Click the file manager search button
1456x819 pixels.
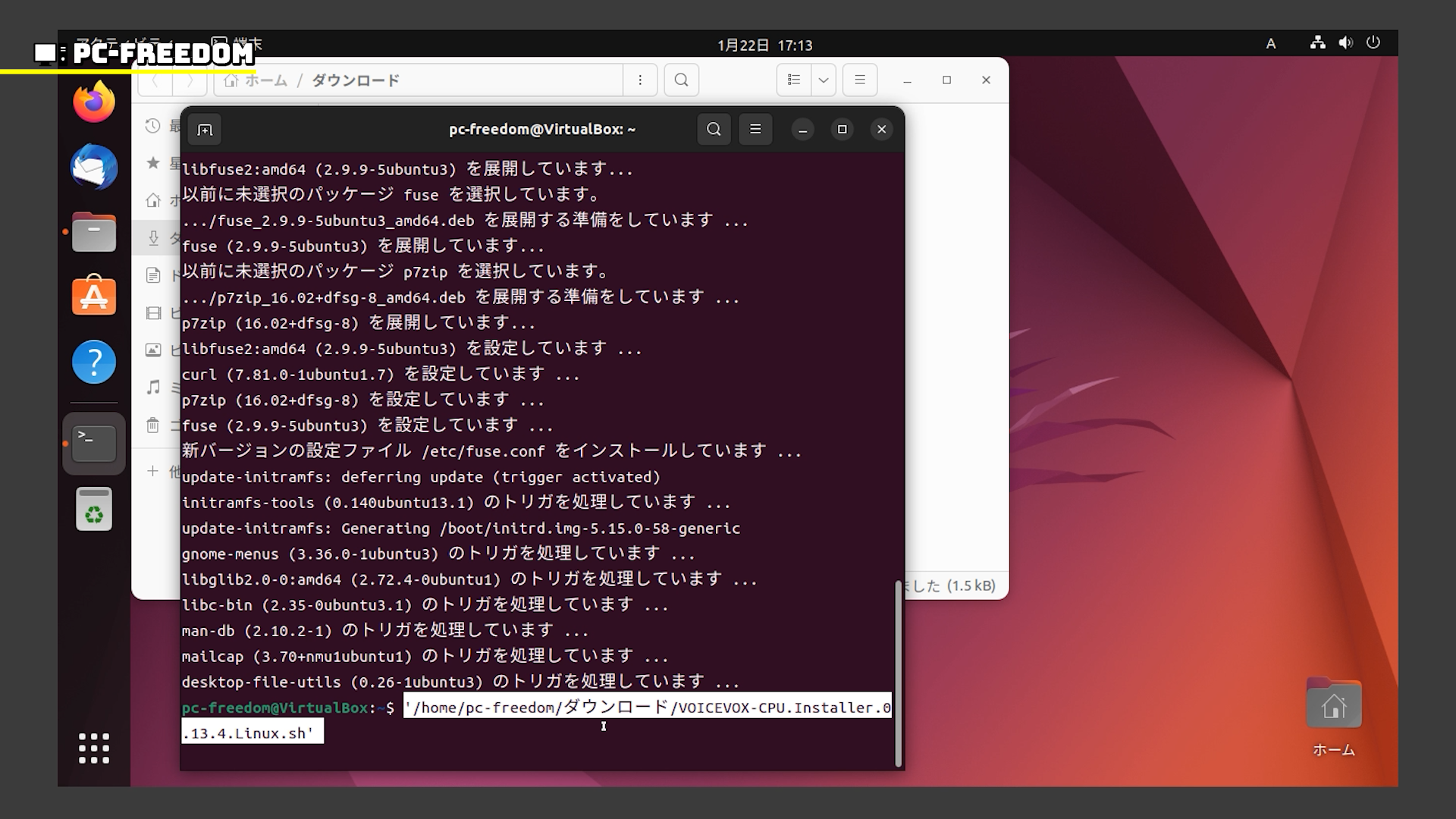coord(681,80)
